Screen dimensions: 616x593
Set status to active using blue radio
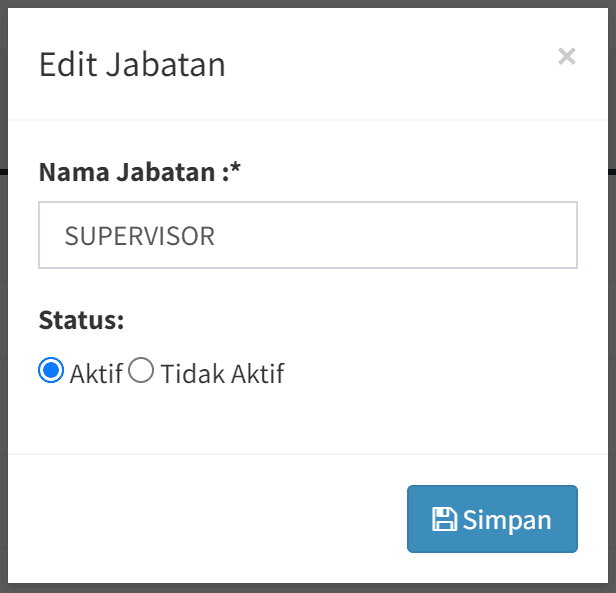51,371
